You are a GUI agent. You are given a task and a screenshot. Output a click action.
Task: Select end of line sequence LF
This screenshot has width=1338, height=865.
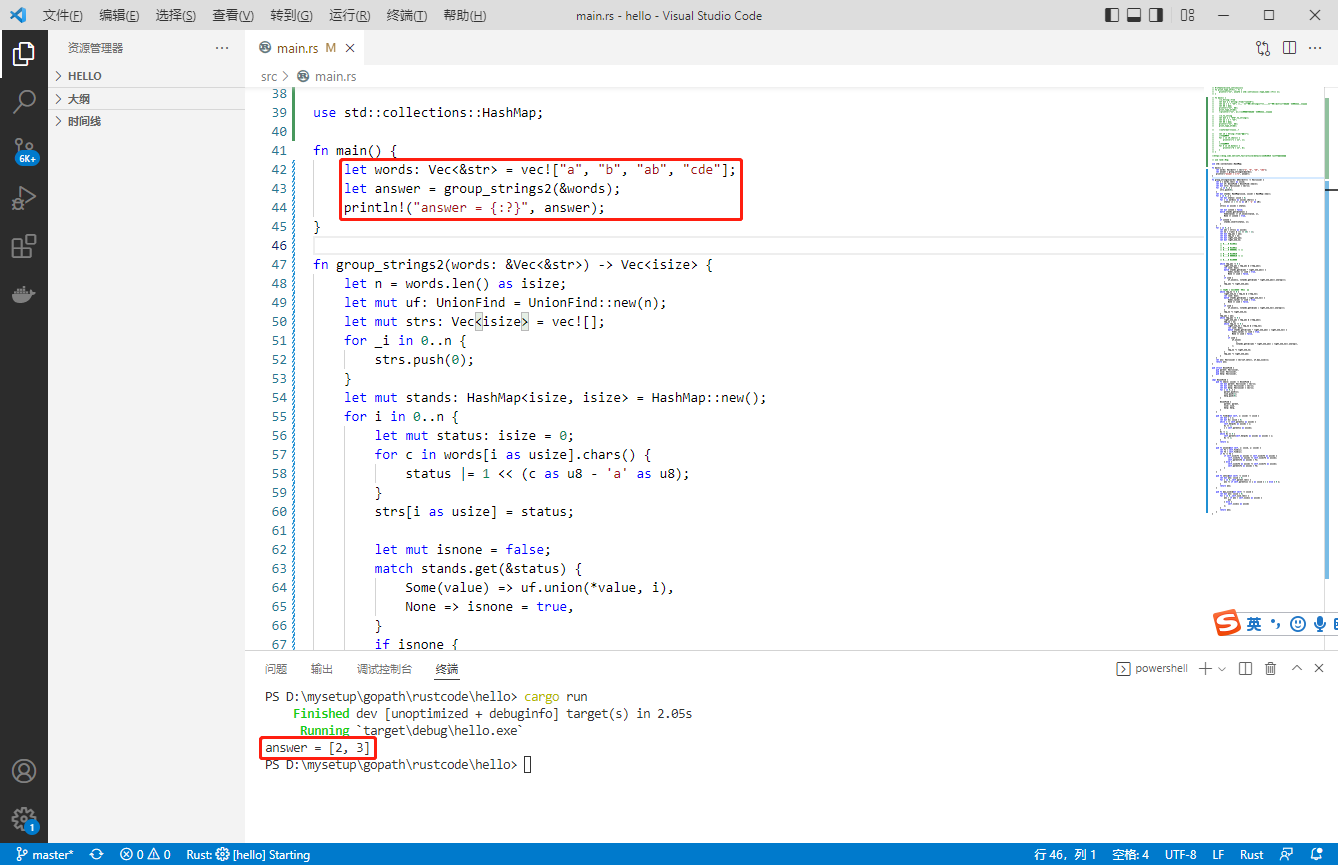coord(1218,855)
